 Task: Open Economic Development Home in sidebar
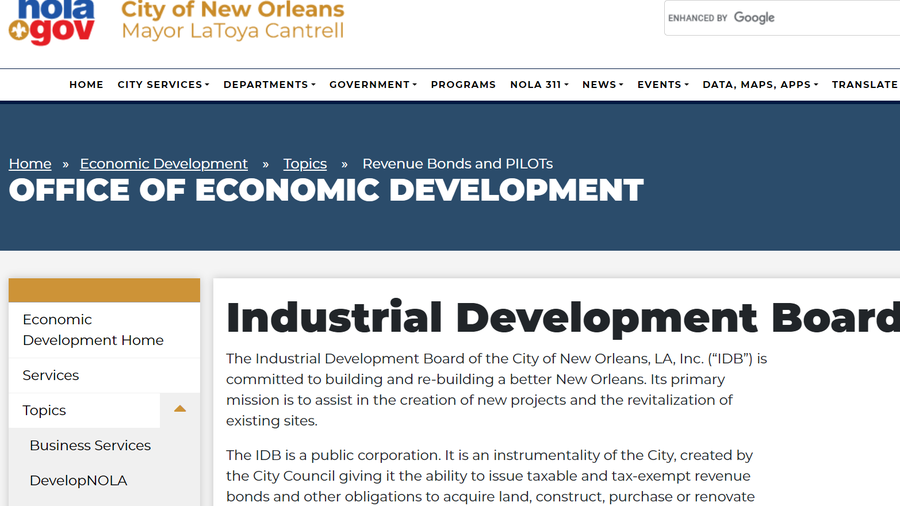click(104, 330)
